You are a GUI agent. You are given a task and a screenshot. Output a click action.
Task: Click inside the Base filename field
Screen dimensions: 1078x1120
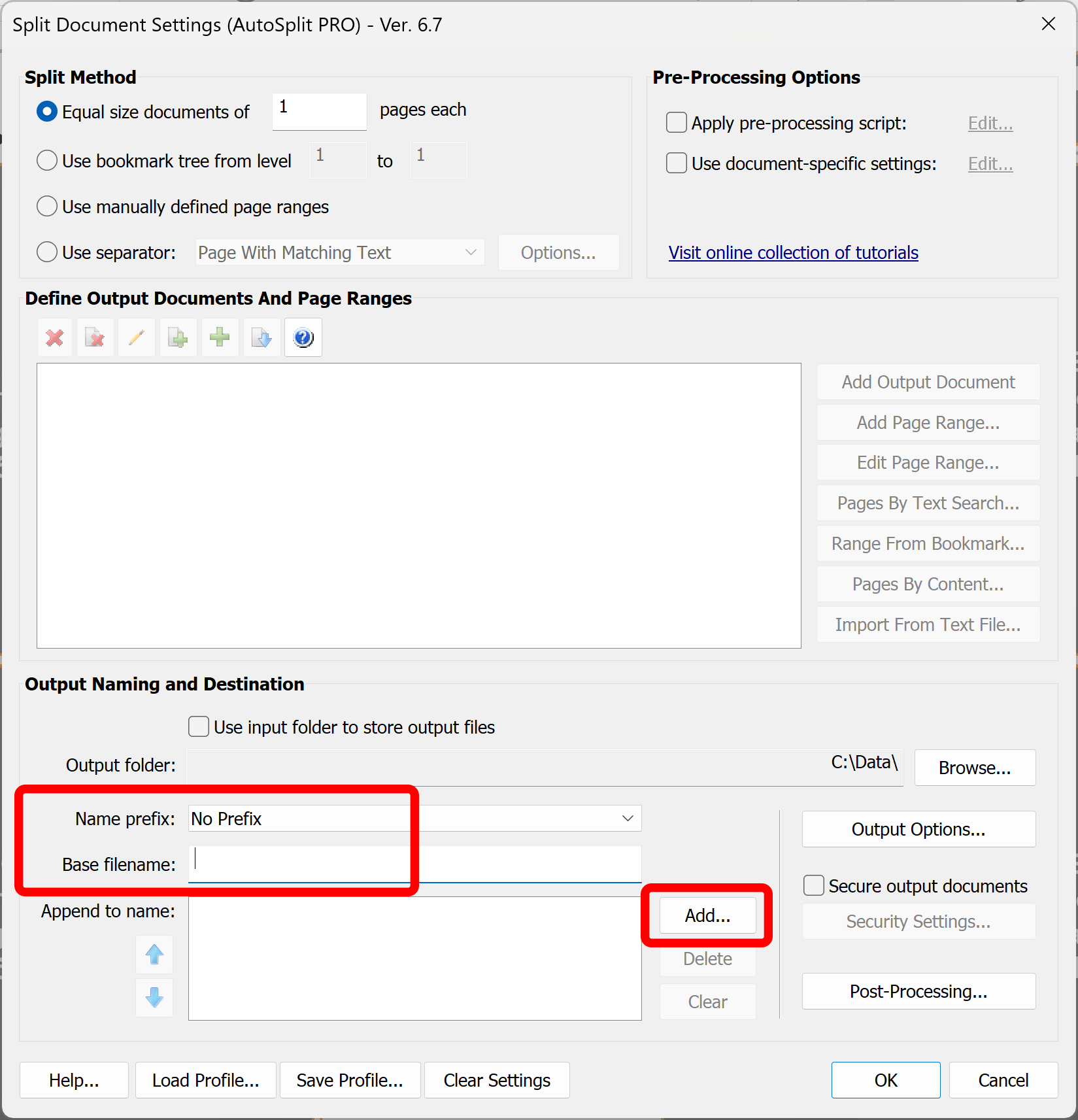[392, 864]
